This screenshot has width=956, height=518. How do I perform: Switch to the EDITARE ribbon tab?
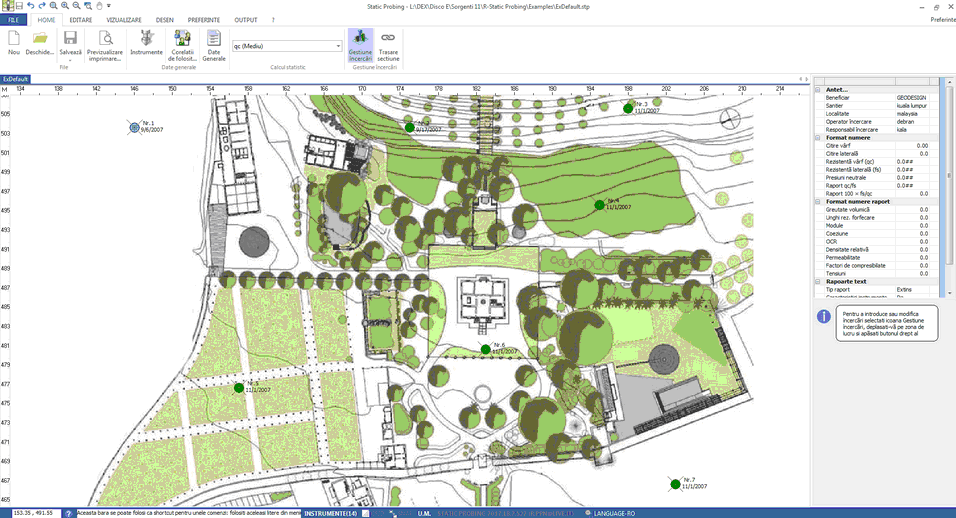pyautogui.click(x=80, y=20)
